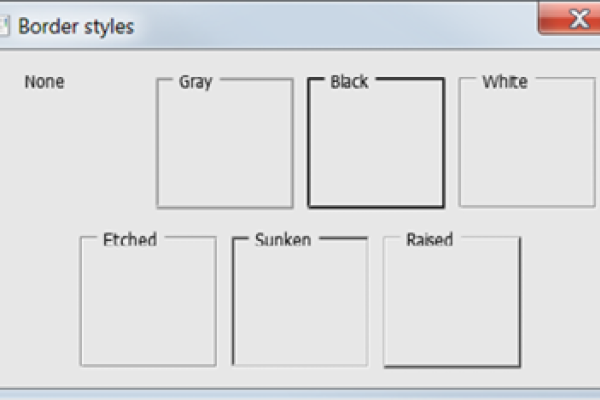Screen dimensions: 600x400
Task: Select the 'None' label
Action: (x=45, y=82)
